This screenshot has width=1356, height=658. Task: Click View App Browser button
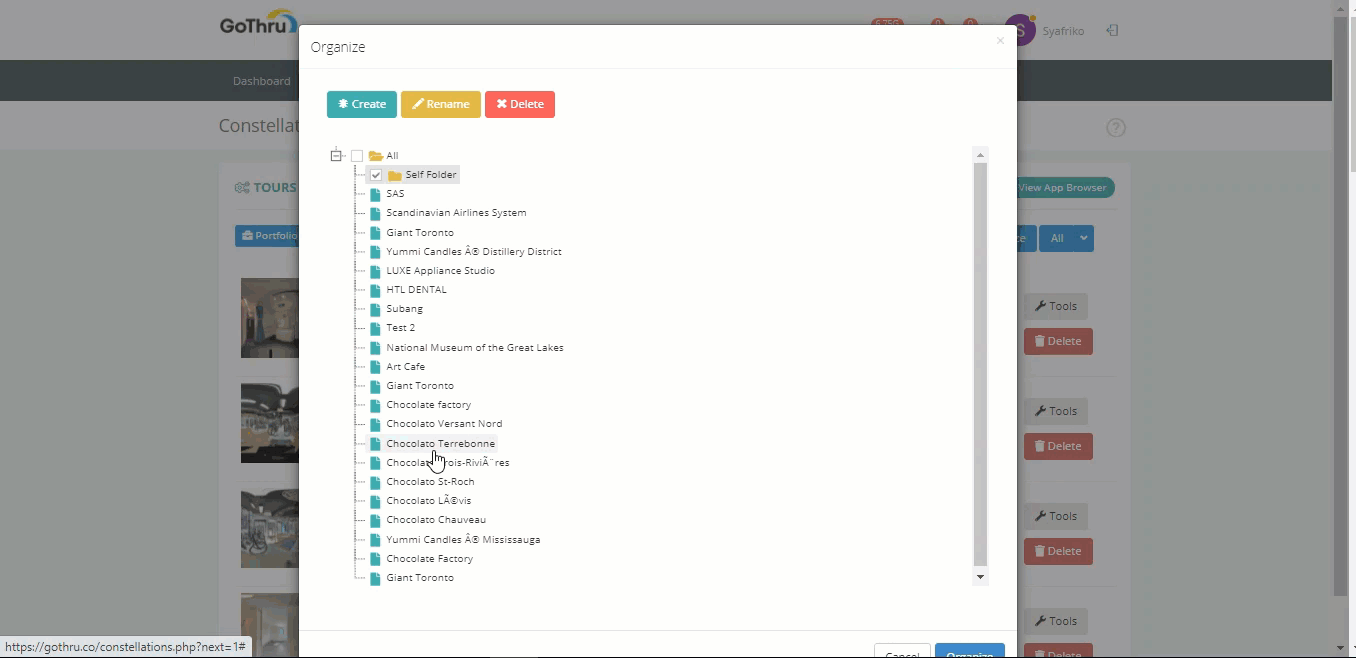point(1064,188)
